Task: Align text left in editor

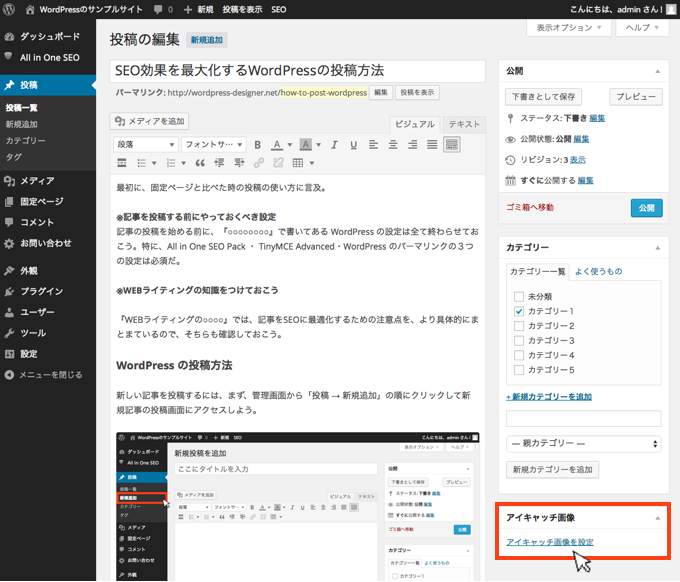Action: tap(373, 144)
